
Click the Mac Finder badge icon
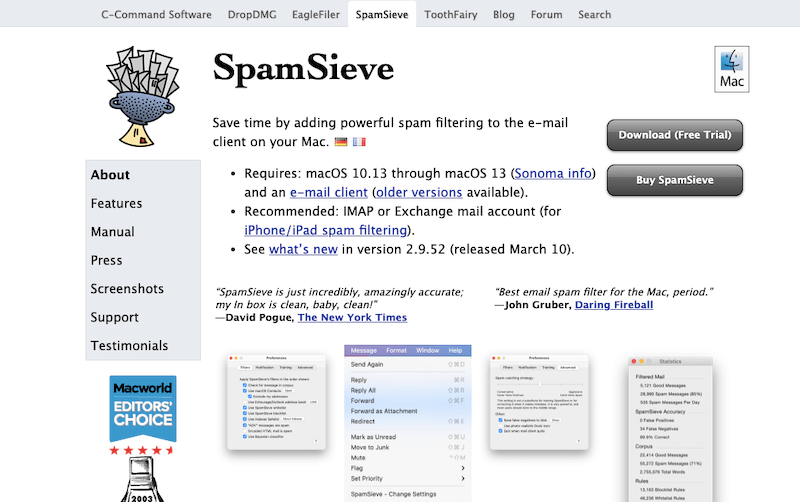[x=732, y=69]
